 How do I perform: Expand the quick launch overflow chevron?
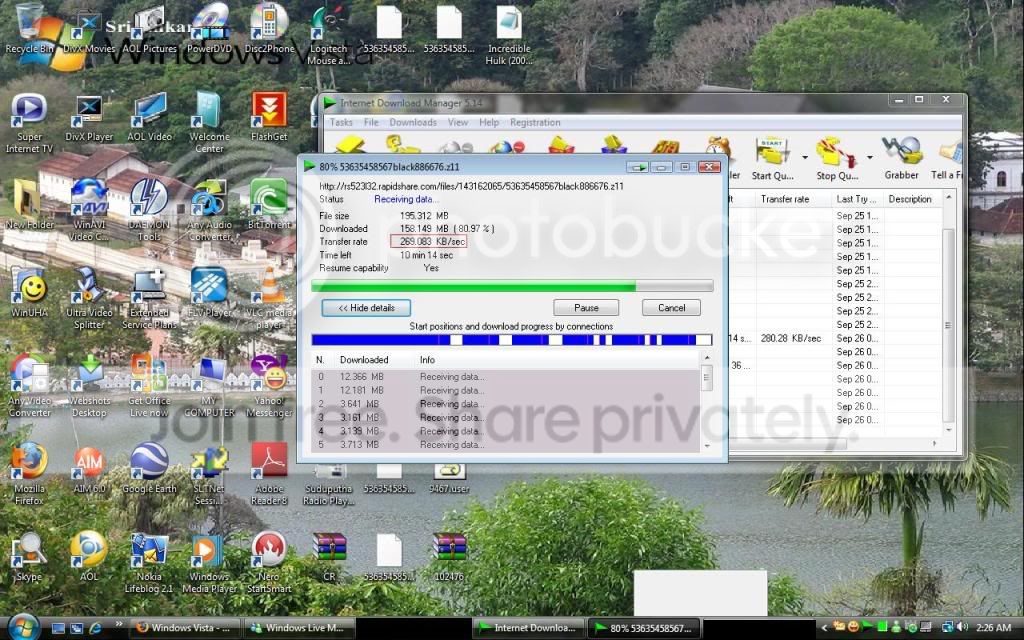tap(119, 624)
